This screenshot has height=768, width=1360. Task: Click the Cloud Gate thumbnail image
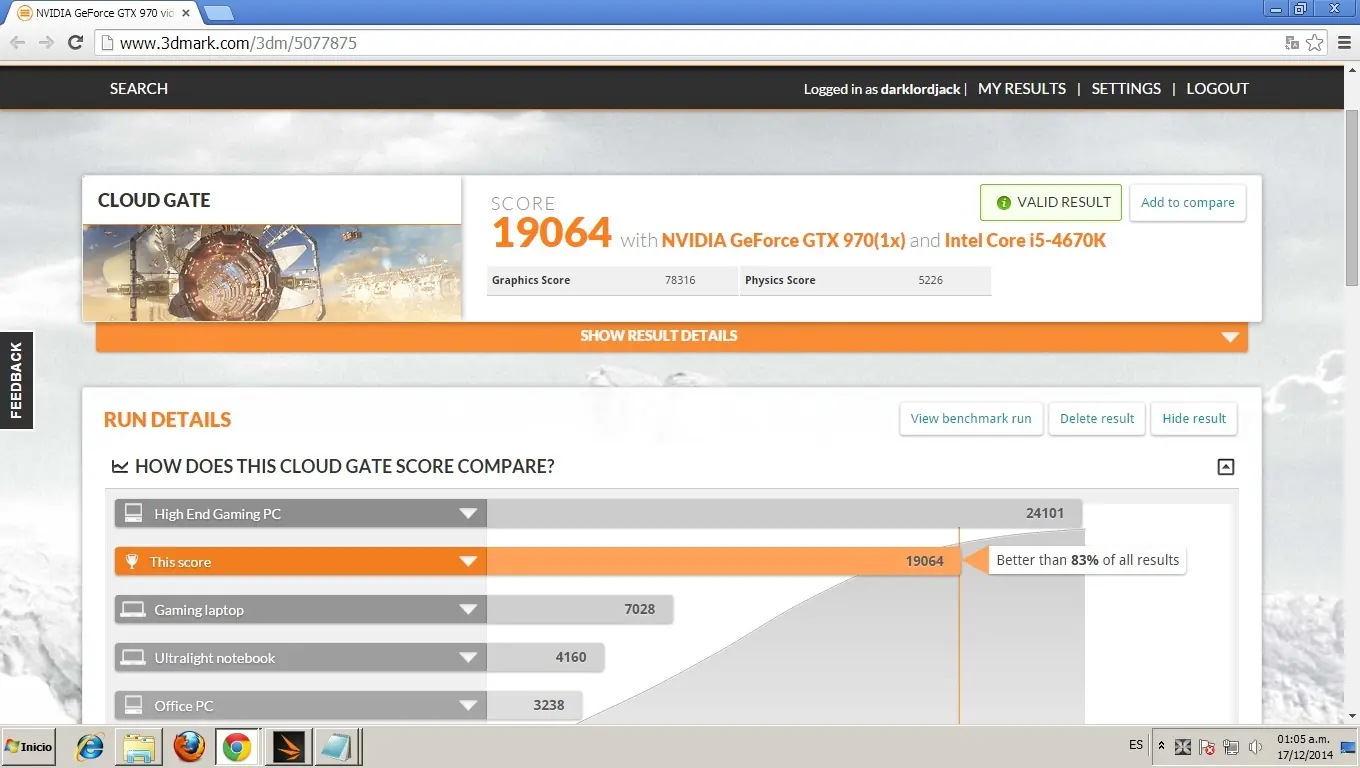coord(272,272)
